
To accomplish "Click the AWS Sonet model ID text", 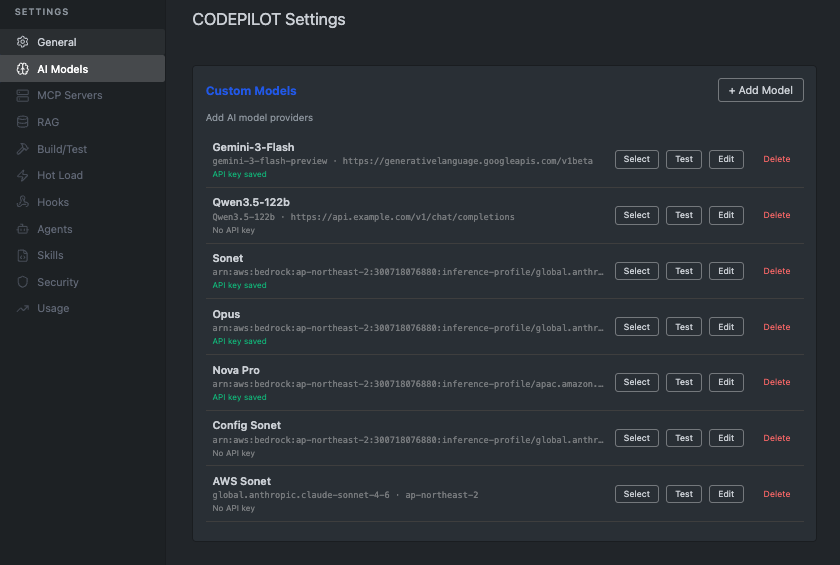I will coord(301,495).
